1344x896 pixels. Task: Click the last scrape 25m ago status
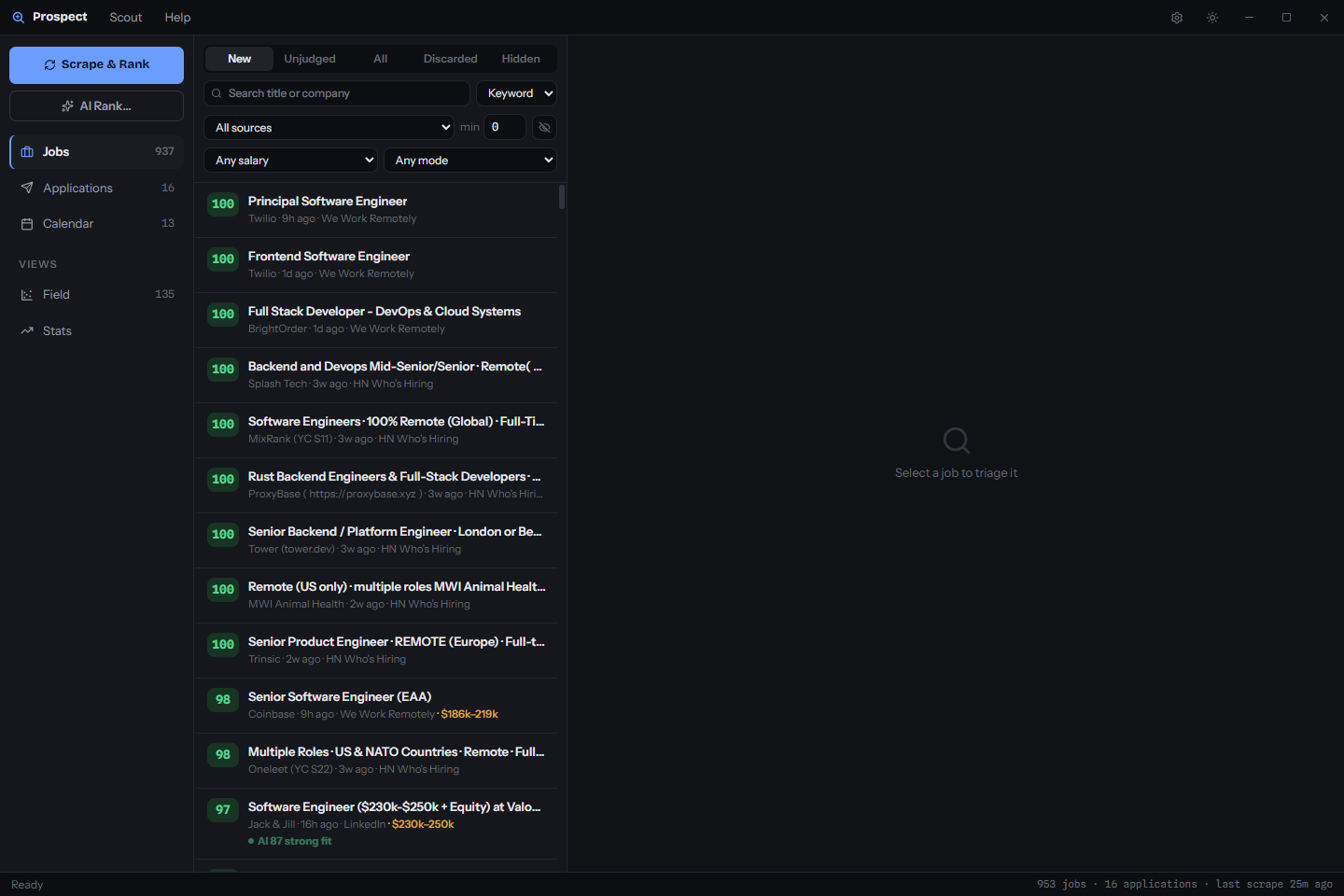1274,885
